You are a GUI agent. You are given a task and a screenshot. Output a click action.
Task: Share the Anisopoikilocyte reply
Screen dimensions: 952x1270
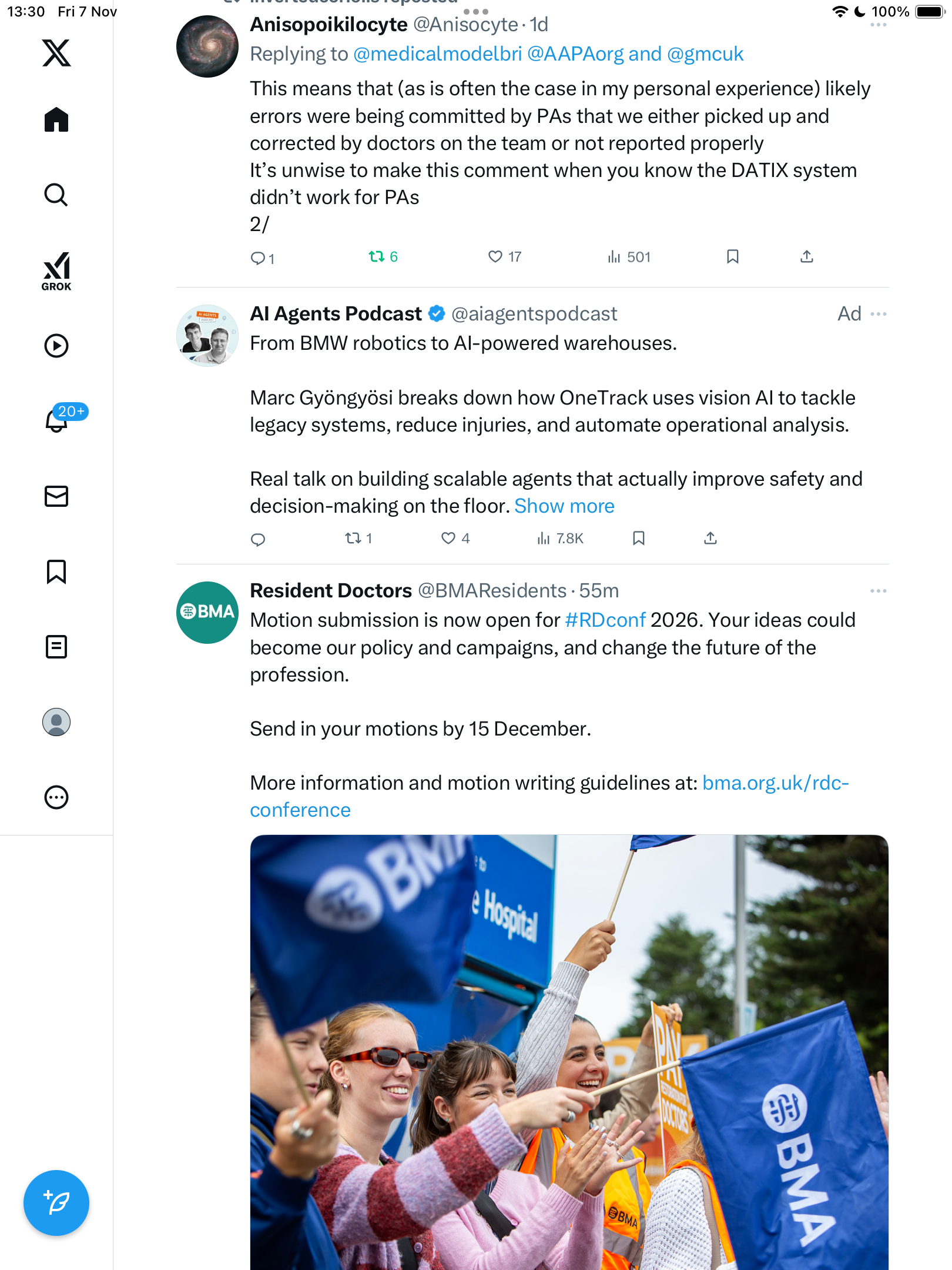click(x=807, y=257)
